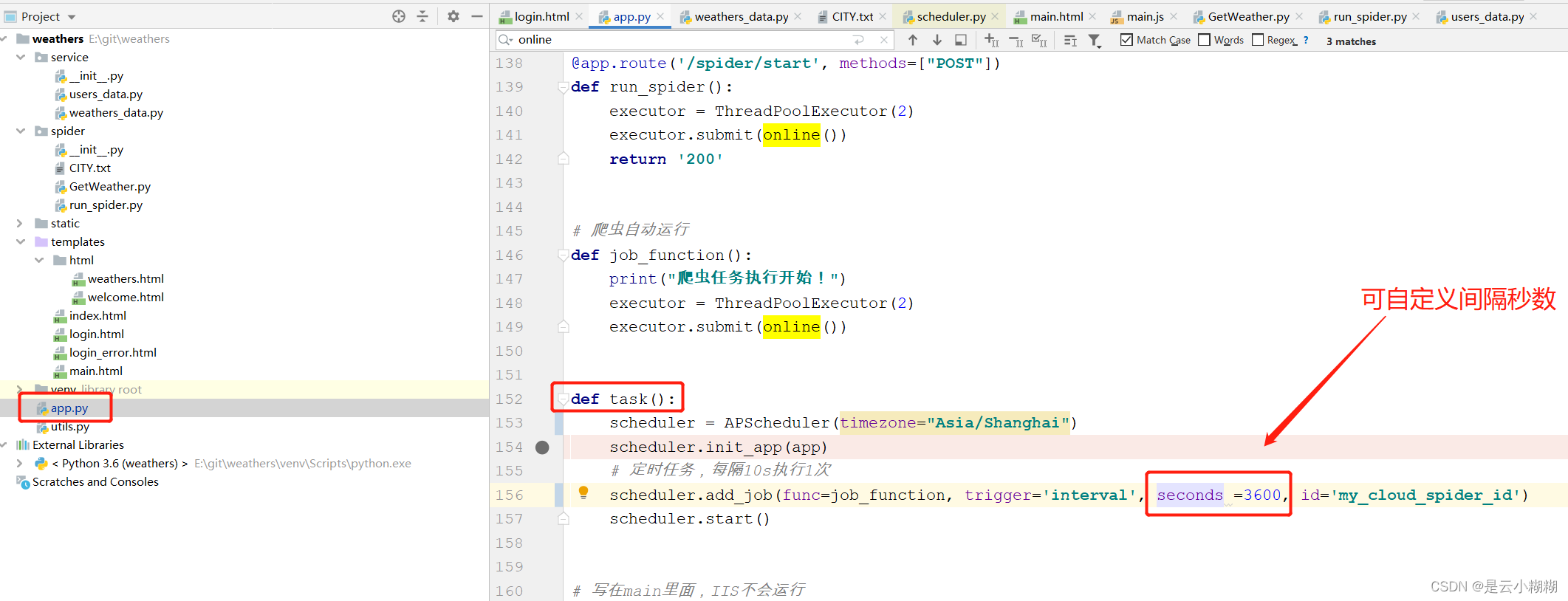The height and width of the screenshot is (601, 1568).
Task: Enable the Regex checkbox
Action: pos(1258,40)
